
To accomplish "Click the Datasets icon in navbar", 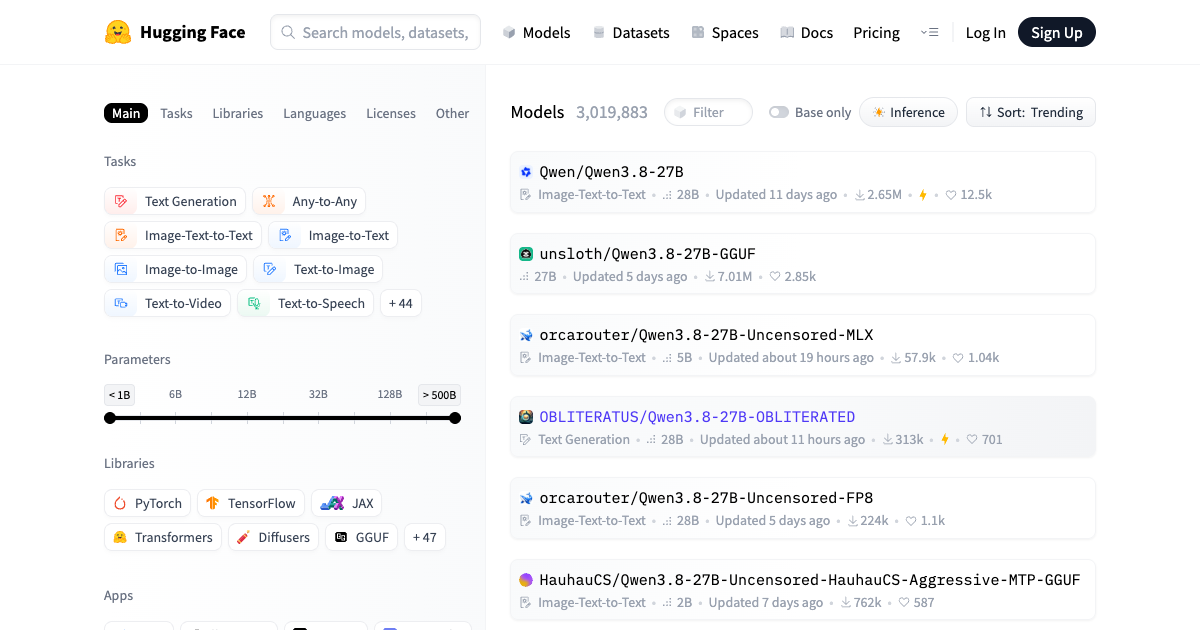I will 599,32.
